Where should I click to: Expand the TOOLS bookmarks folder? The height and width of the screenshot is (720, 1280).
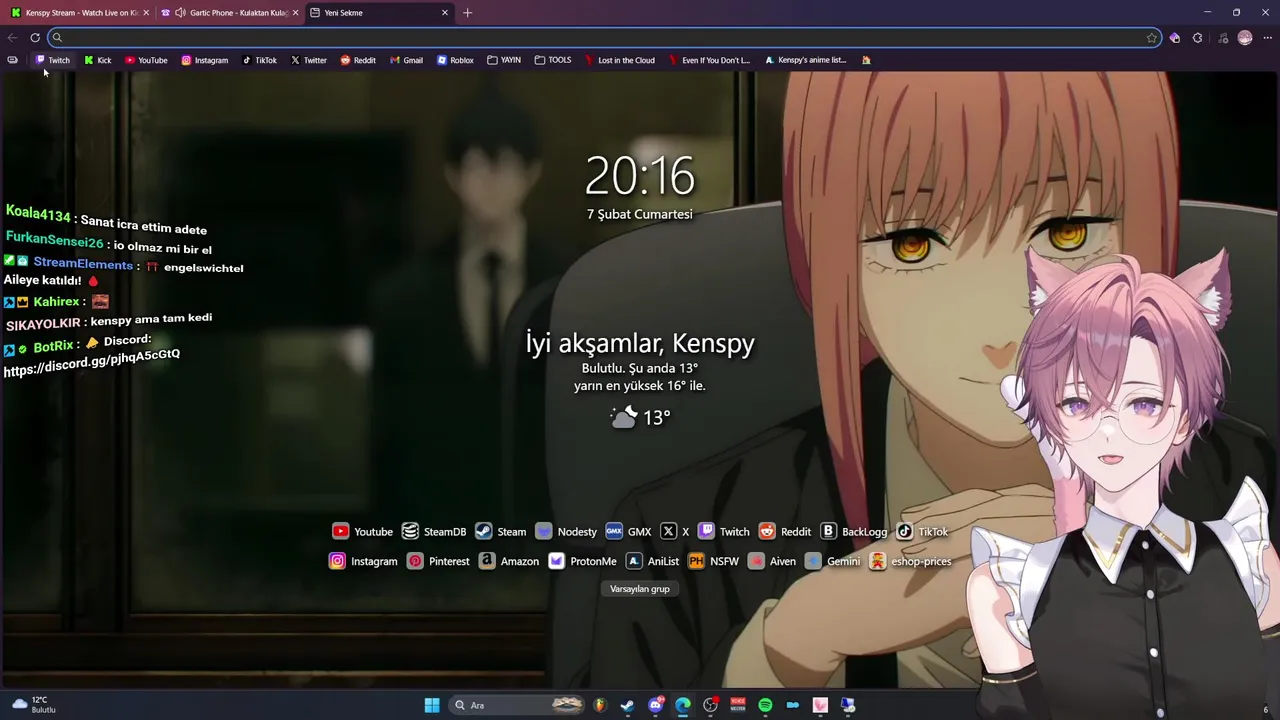point(553,60)
